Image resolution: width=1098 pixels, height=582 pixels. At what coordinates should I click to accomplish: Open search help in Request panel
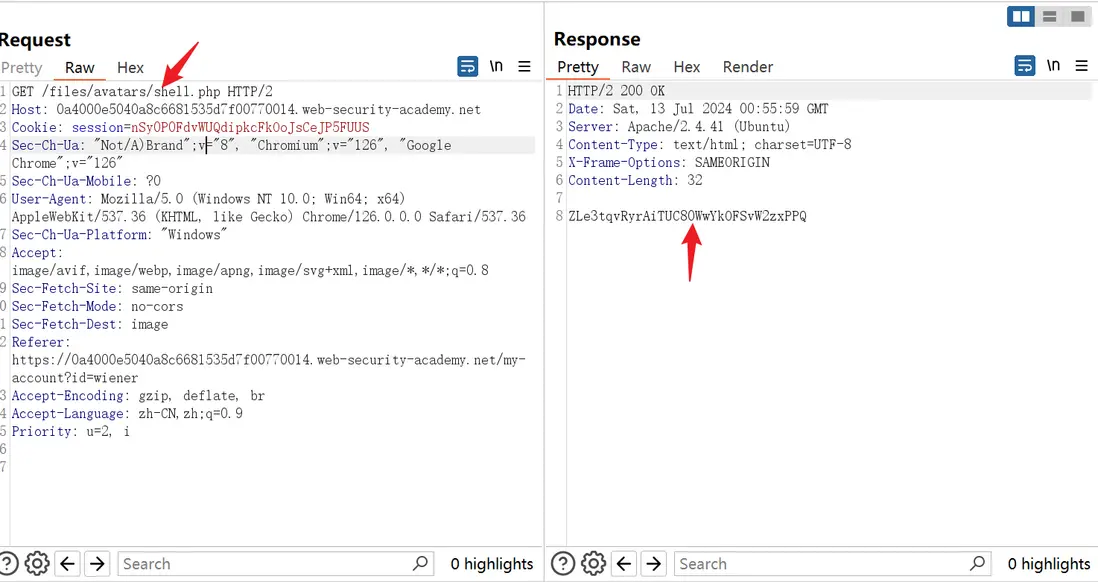point(8,564)
